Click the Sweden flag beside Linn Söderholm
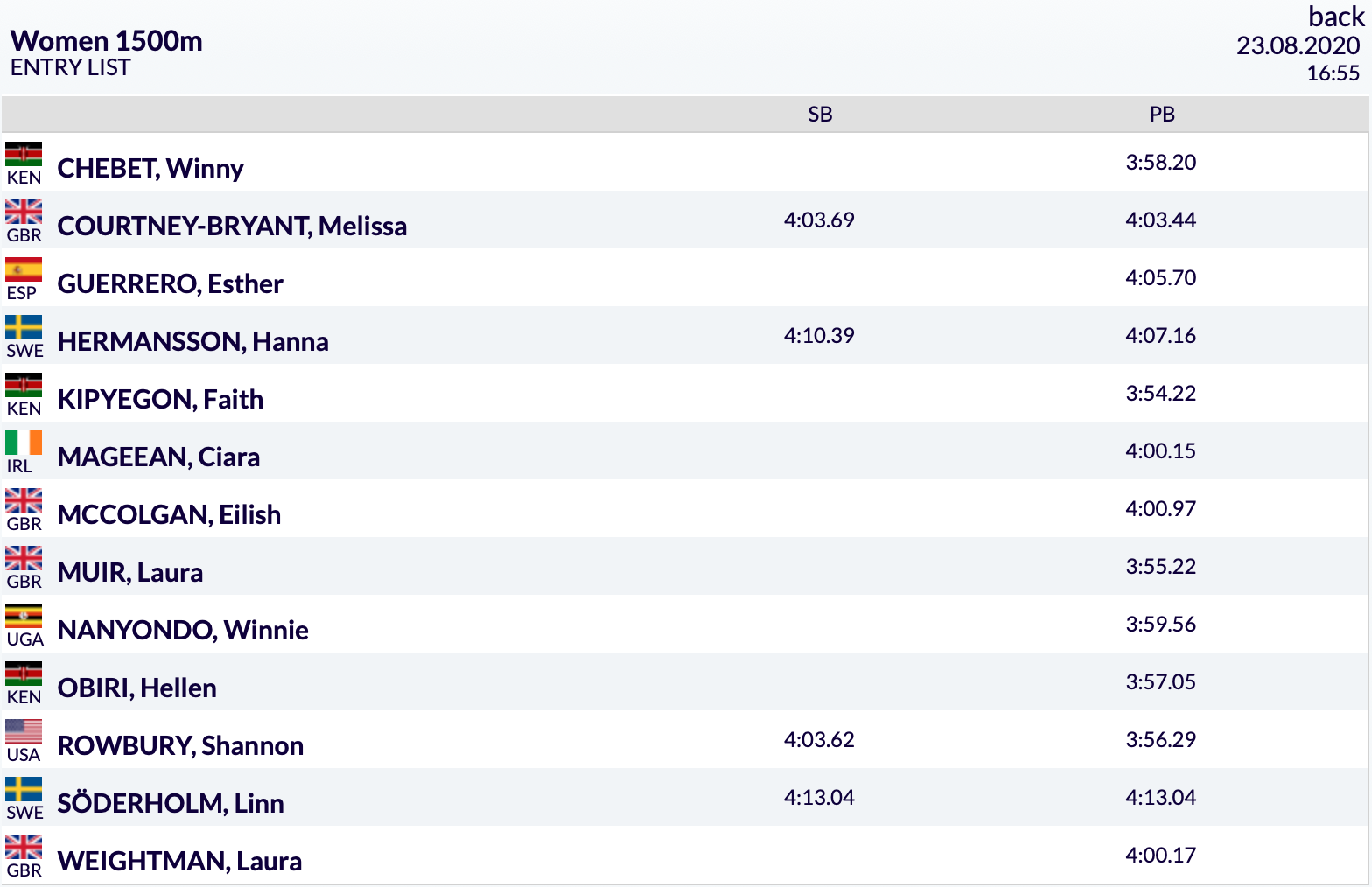The width and height of the screenshot is (1372, 887). [24, 789]
